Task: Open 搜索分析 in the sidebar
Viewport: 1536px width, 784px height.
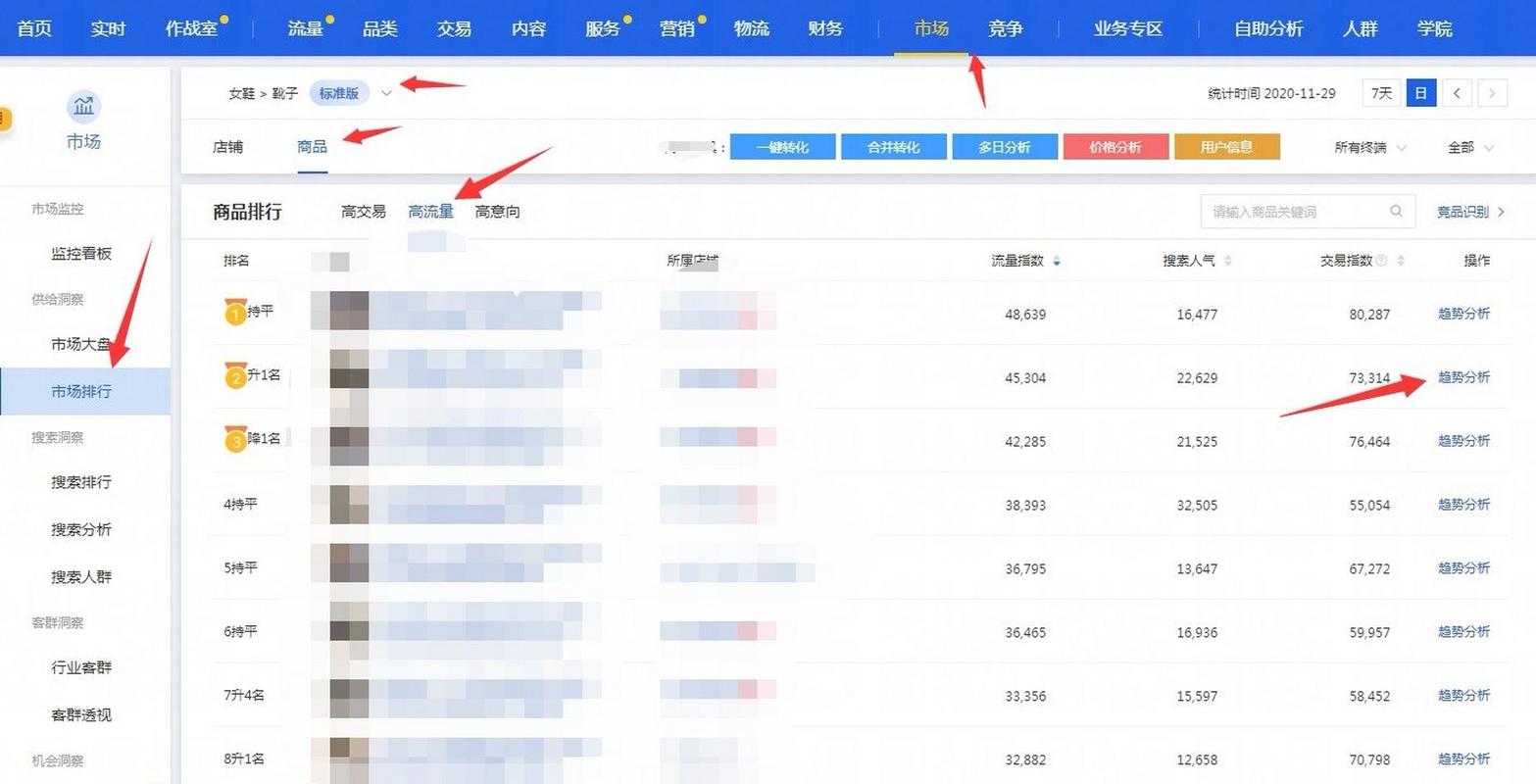Action: [81, 529]
